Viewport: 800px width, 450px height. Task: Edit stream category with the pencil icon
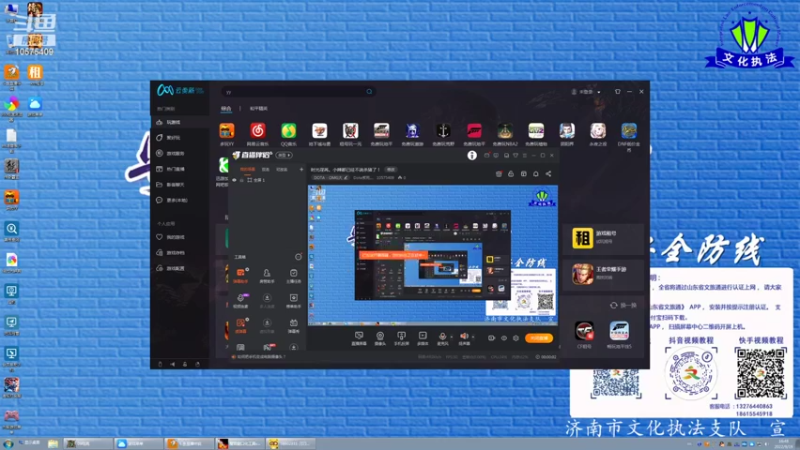click(x=345, y=178)
